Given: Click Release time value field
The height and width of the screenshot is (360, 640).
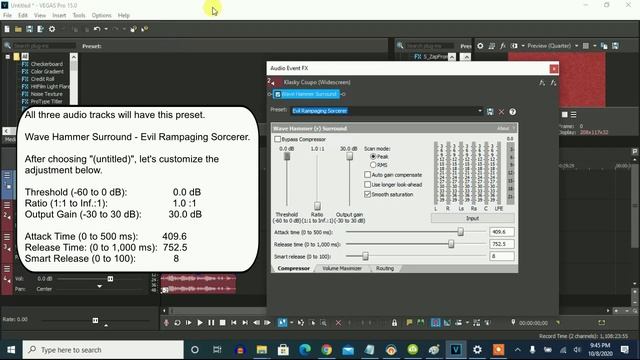Looking at the screenshot, I should coord(502,244).
